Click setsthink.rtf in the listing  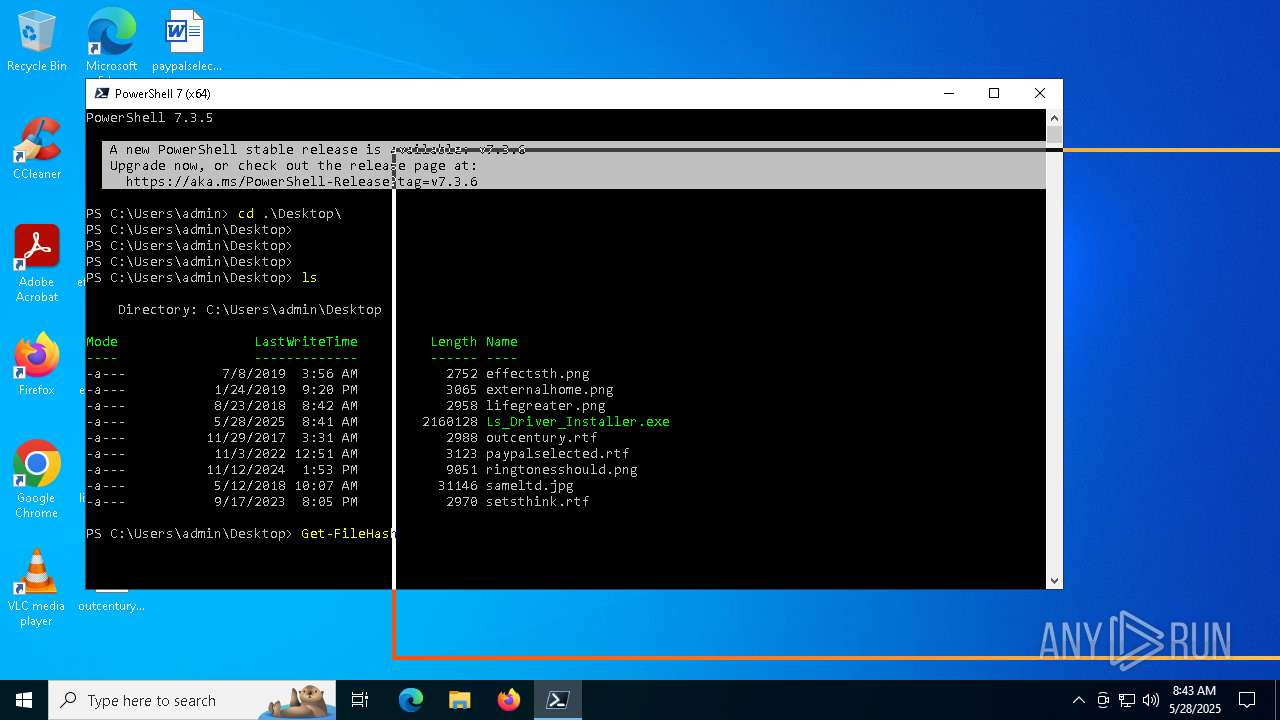point(537,502)
